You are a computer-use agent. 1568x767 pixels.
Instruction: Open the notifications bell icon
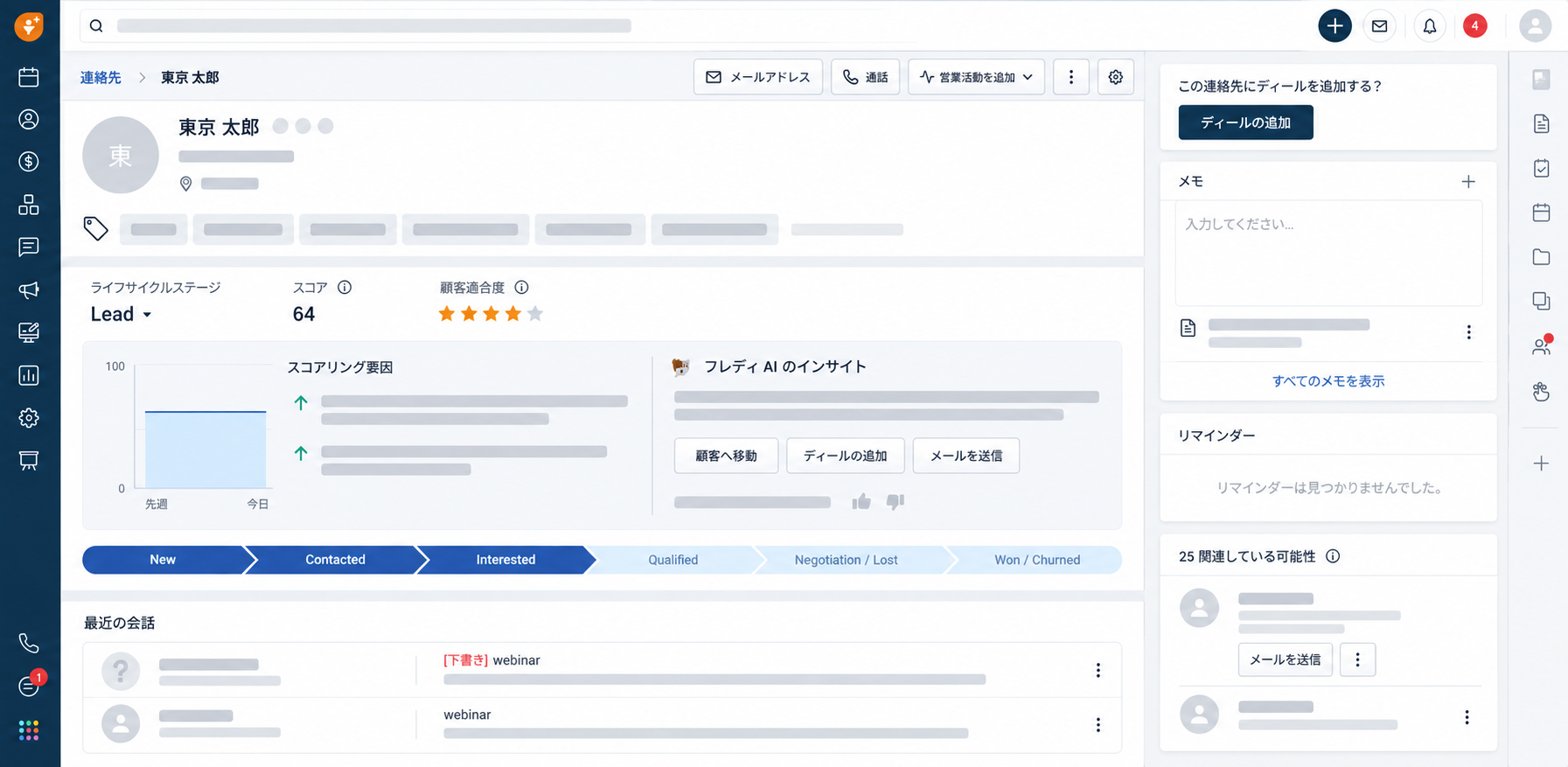pos(1430,26)
